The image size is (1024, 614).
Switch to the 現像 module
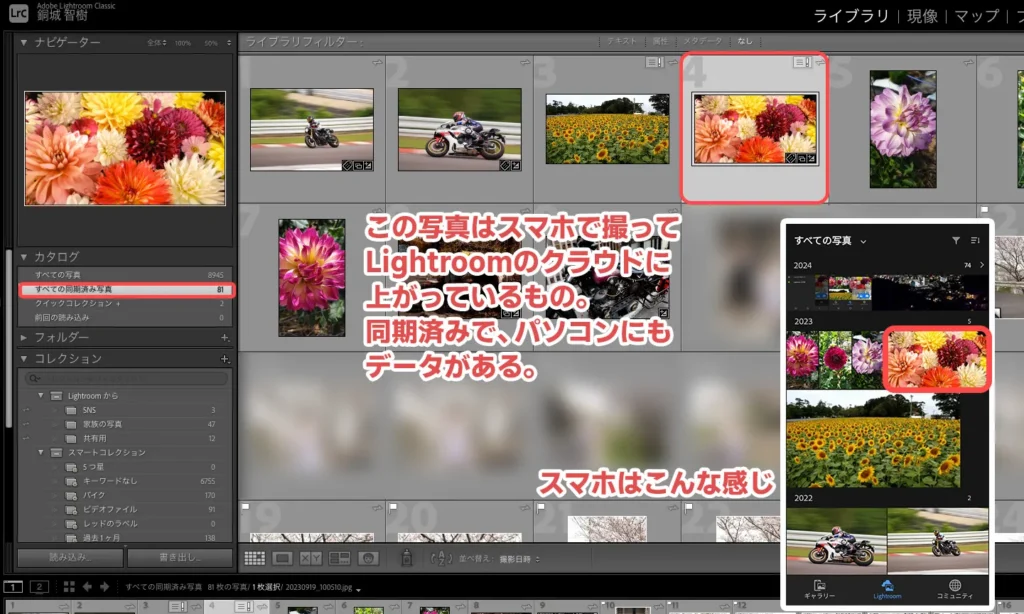pyautogui.click(x=922, y=16)
